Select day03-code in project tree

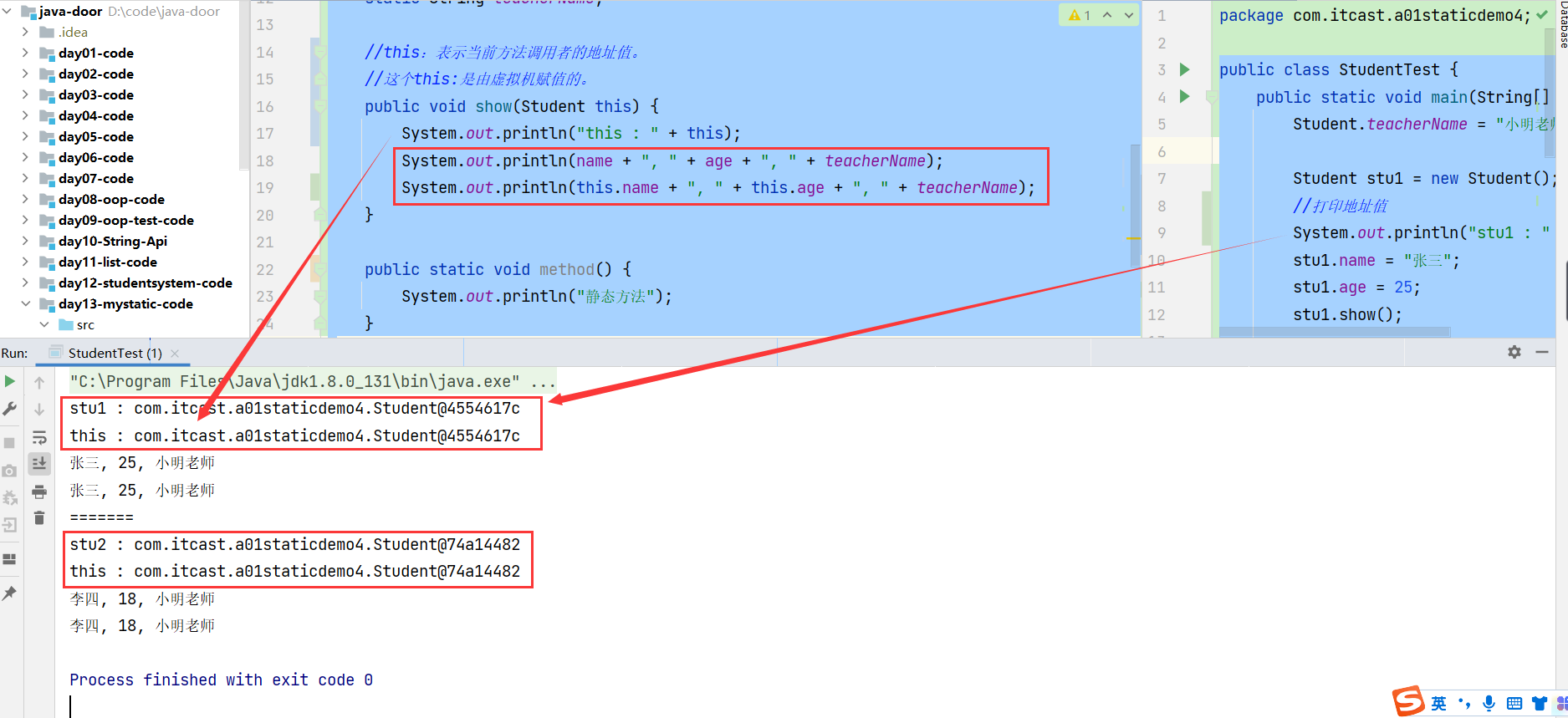tap(95, 94)
